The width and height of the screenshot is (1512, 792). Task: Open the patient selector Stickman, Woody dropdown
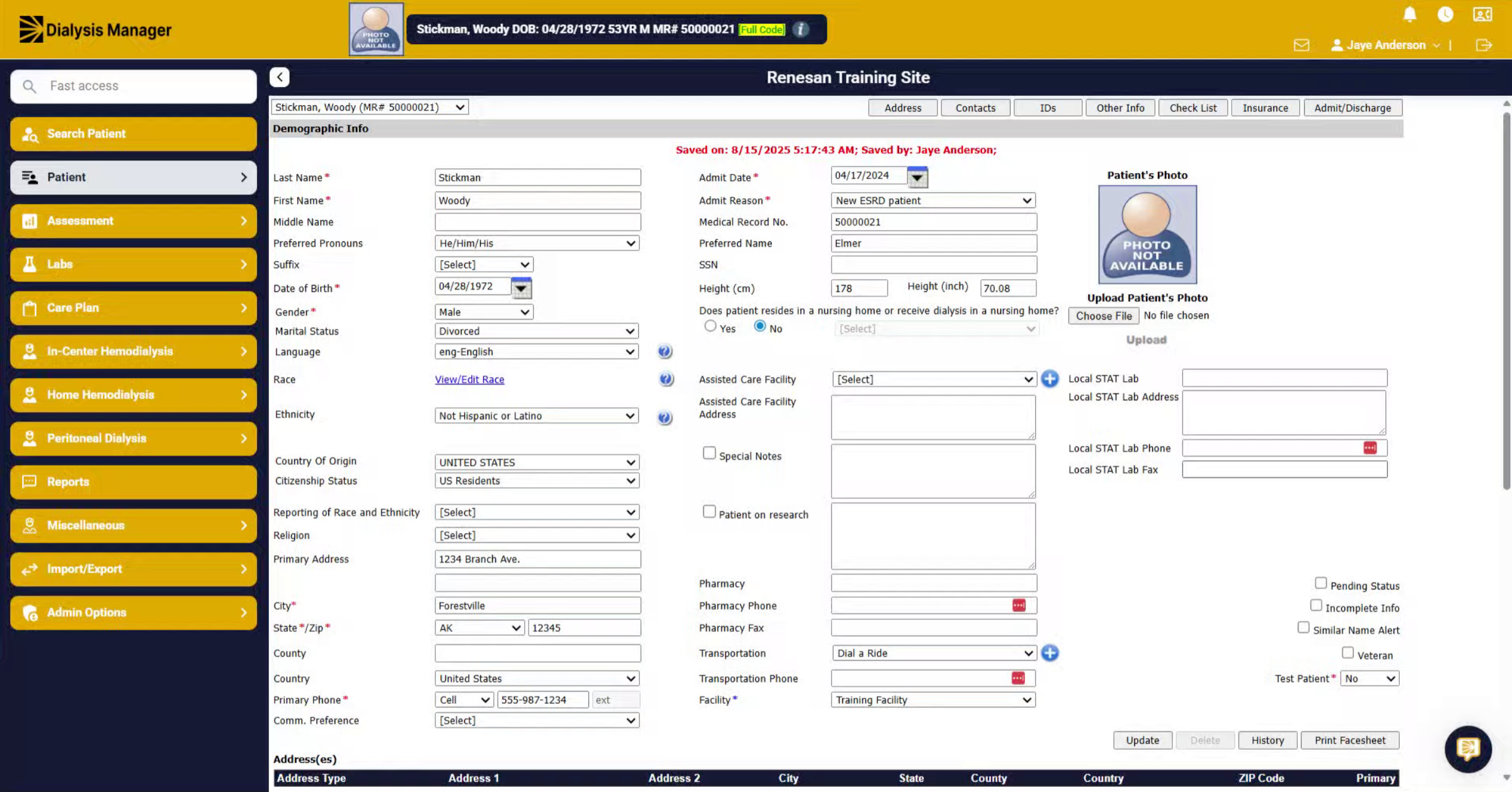pyautogui.click(x=370, y=107)
